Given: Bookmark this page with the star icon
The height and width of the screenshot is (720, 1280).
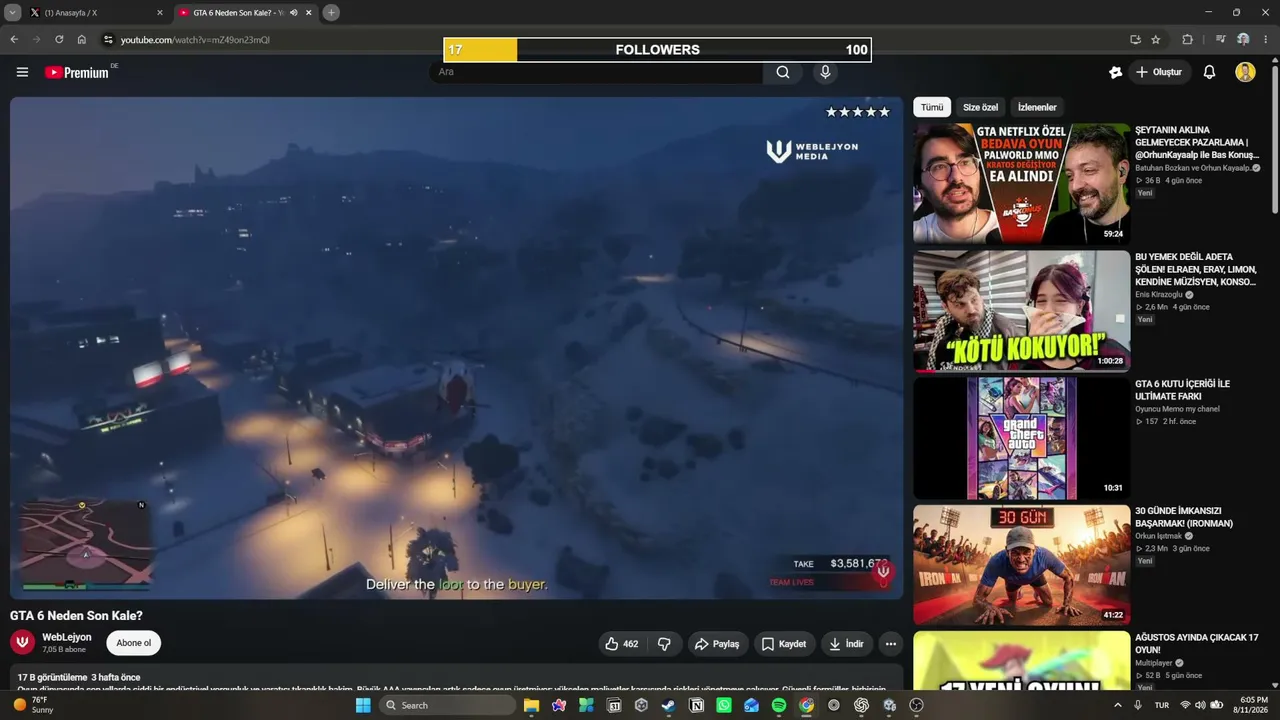Looking at the screenshot, I should (x=1156, y=40).
